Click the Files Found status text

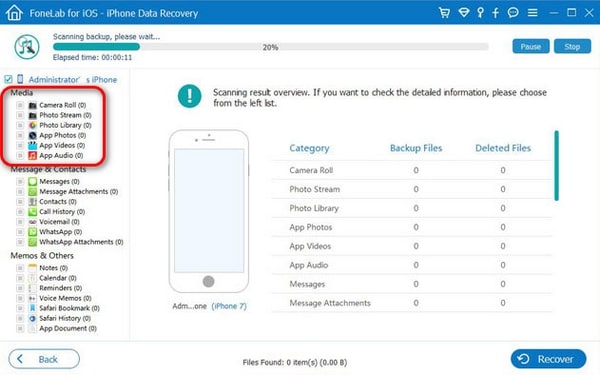(x=295, y=362)
